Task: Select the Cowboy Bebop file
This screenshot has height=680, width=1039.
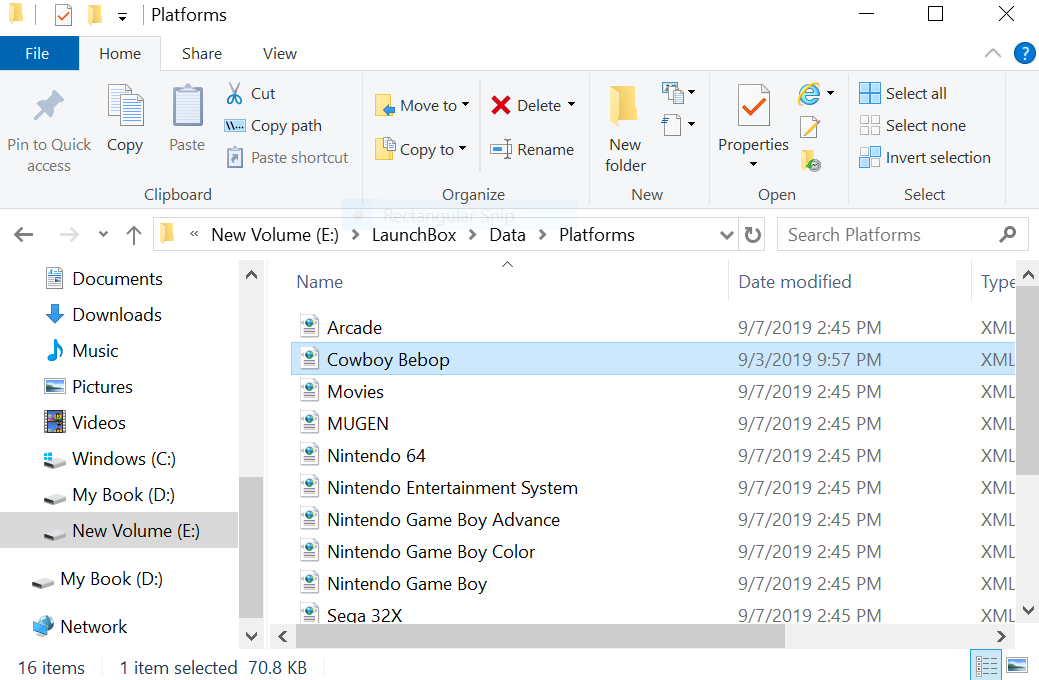Action: 653,359
